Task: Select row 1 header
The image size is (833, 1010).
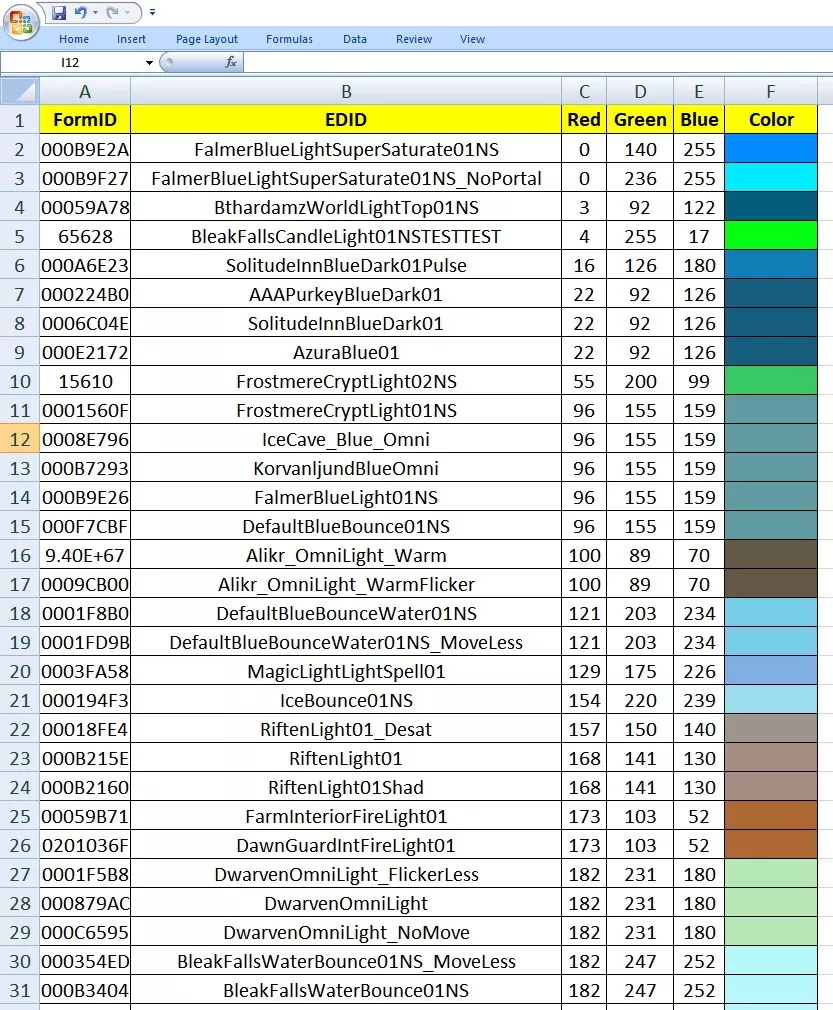Action: 20,120
